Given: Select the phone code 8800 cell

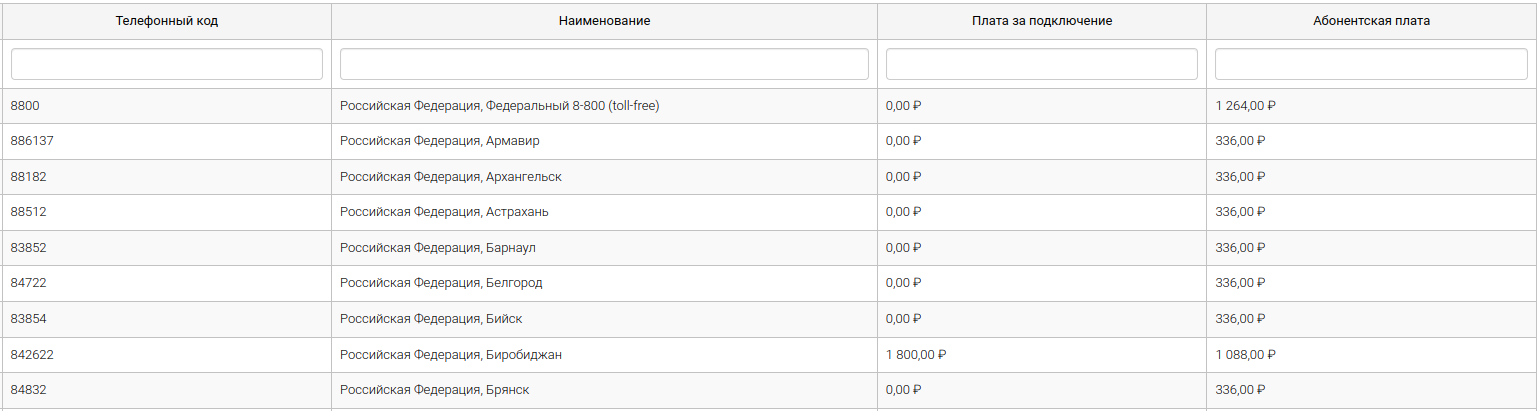Looking at the screenshot, I should pos(25,106).
